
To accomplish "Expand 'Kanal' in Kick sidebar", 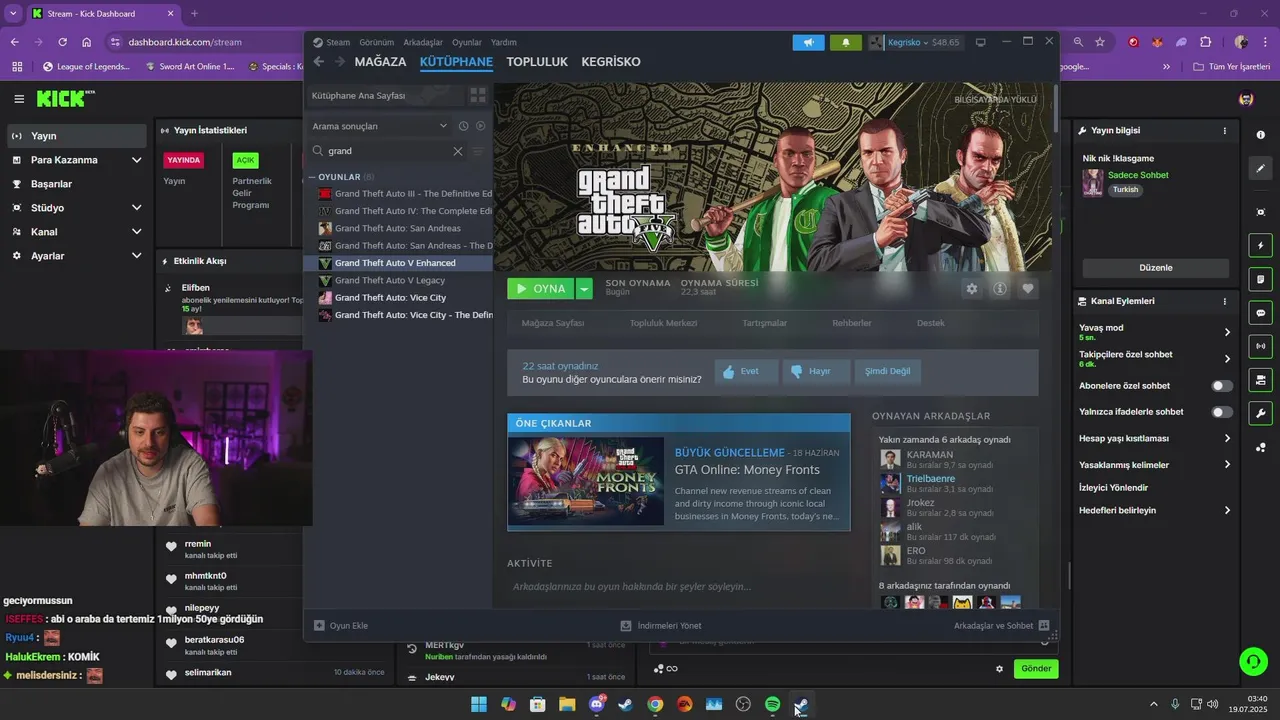I will [136, 232].
